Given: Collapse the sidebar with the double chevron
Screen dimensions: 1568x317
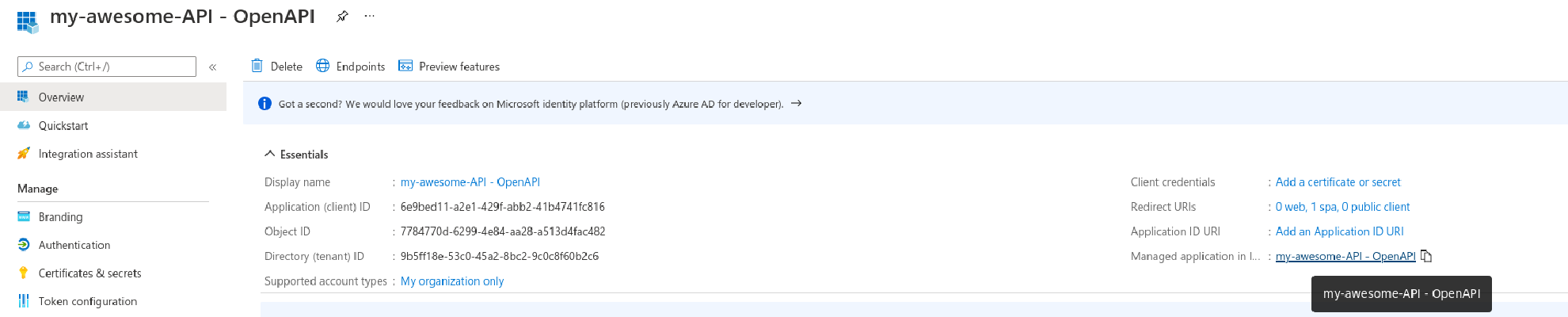Looking at the screenshot, I should [212, 67].
